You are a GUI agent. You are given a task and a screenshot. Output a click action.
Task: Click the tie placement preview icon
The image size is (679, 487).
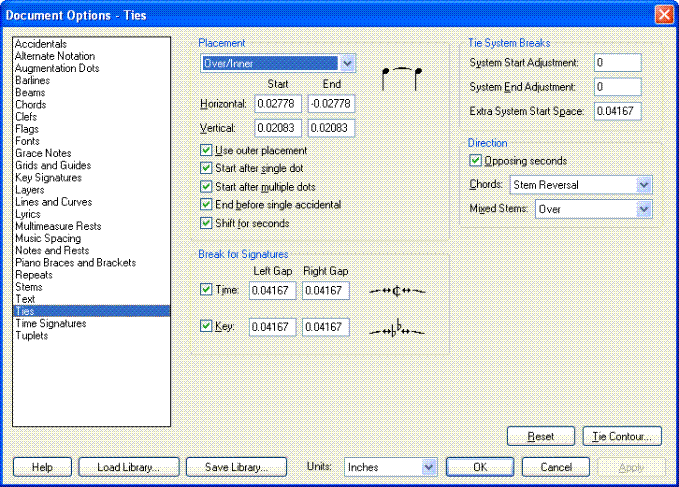pyautogui.click(x=404, y=77)
